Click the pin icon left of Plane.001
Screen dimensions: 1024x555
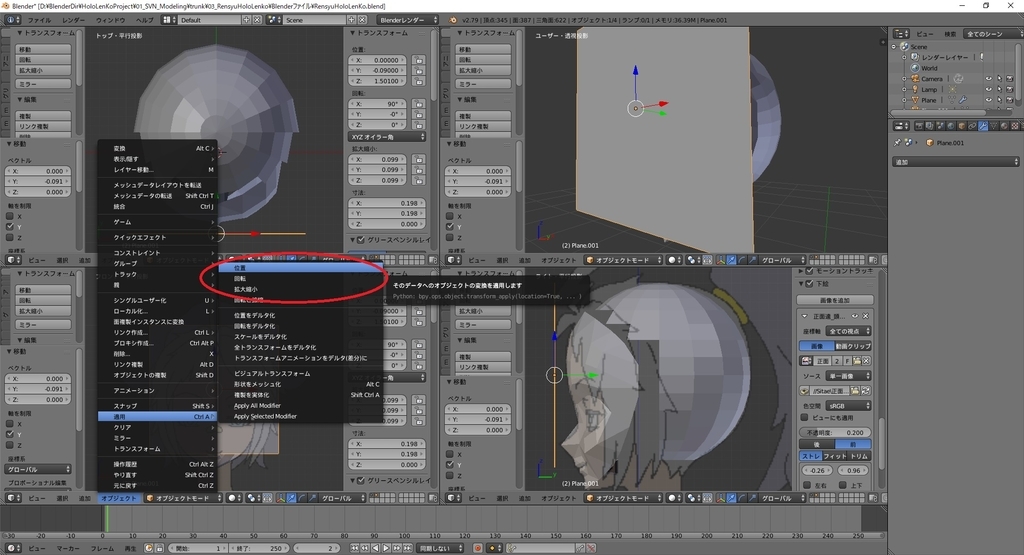898,142
